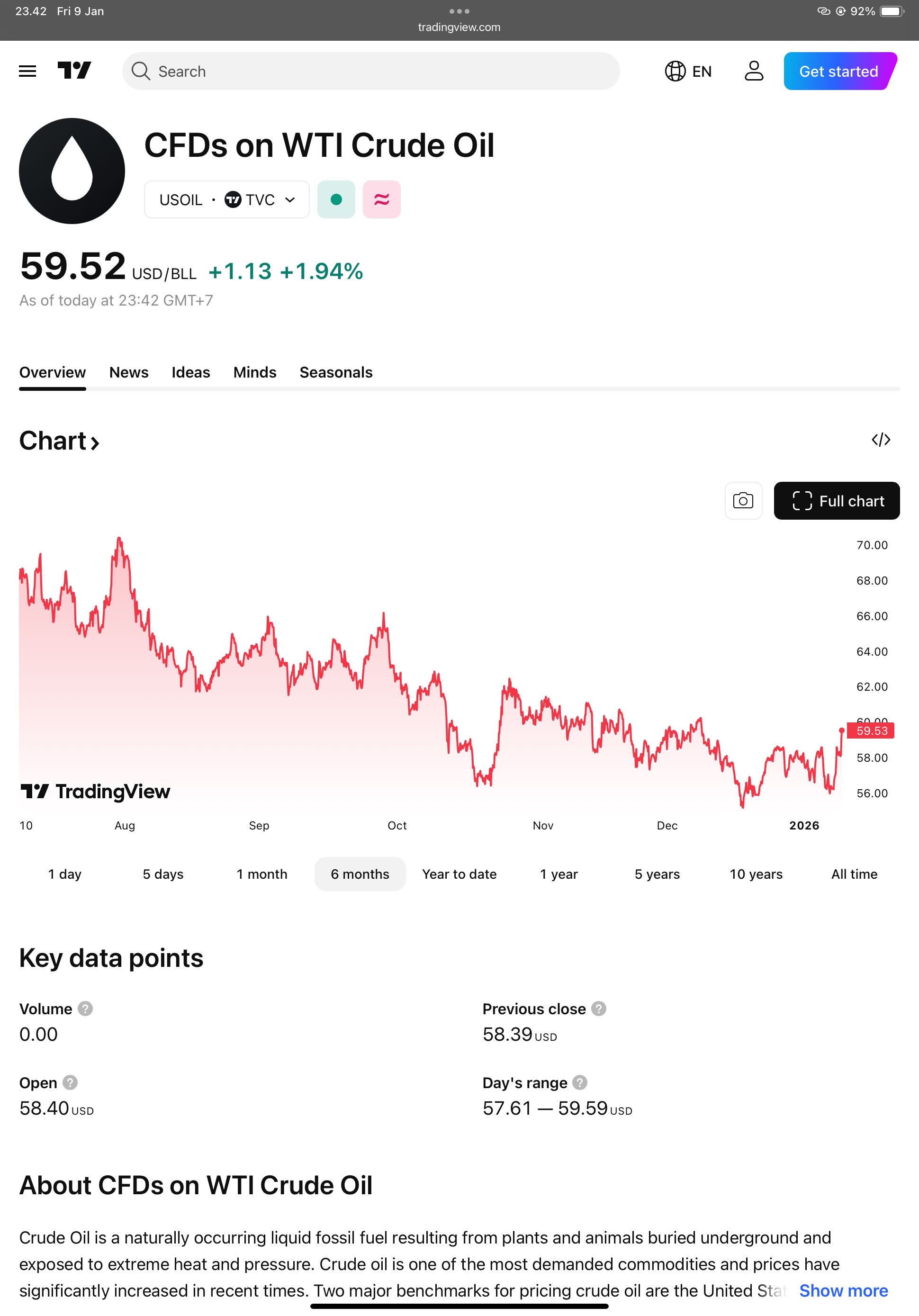
Task: Switch to the News tab
Action: tap(129, 372)
